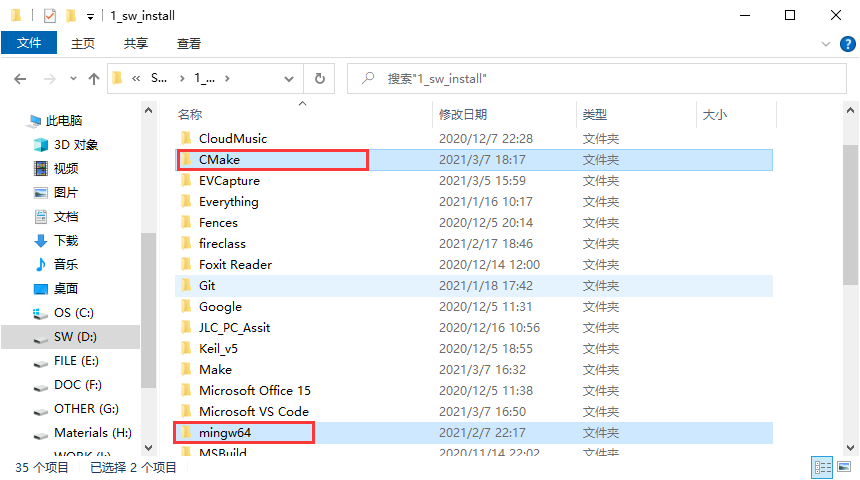
Task: Switch to the 主页 ribbon tab
Action: click(83, 43)
